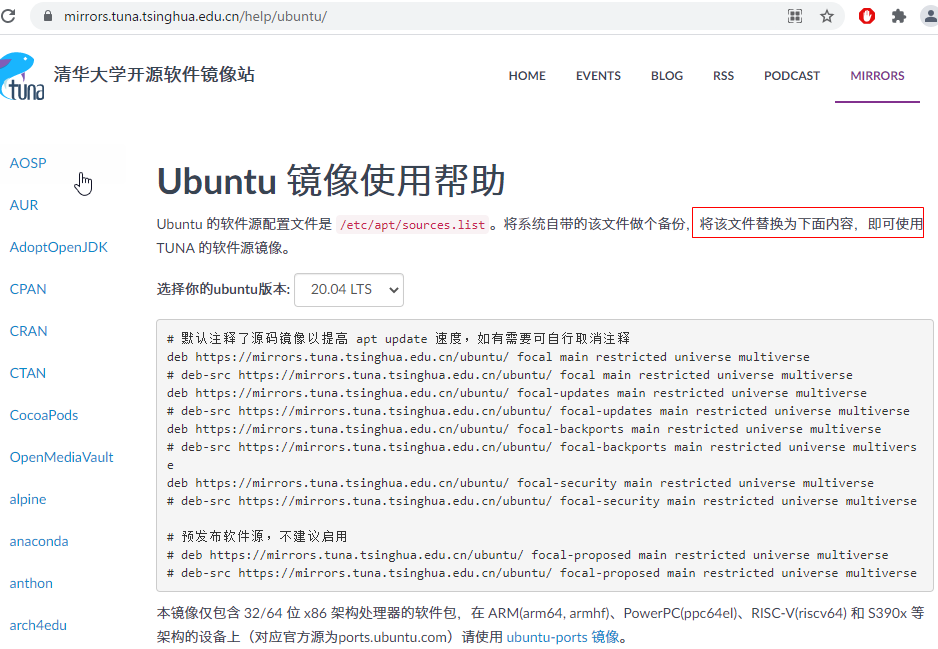Viewport: 938px width, 649px height.
Task: Select the MIRRORS navigation tab
Action: pyautogui.click(x=877, y=76)
